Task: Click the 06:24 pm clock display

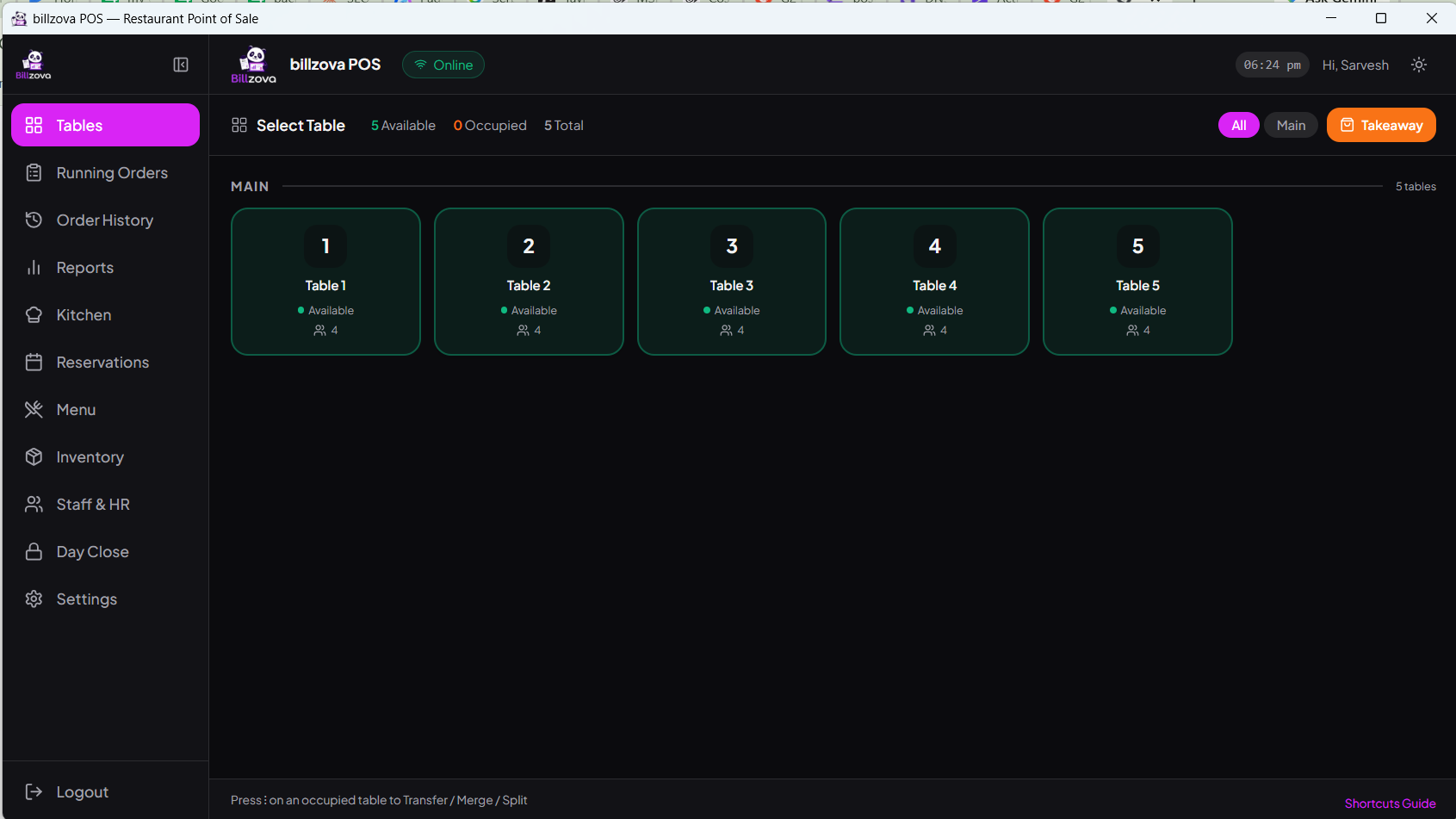Action: (x=1272, y=65)
